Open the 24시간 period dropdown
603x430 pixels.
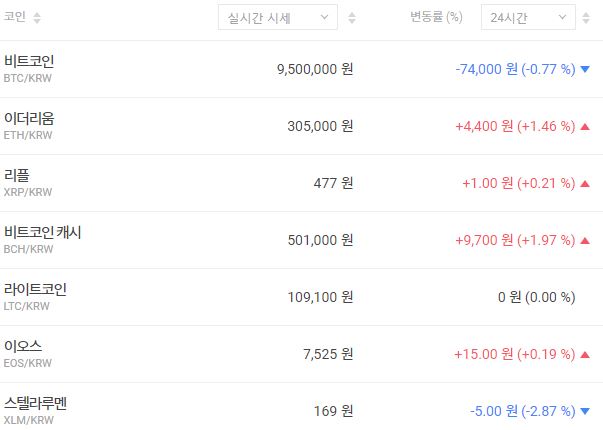[527, 18]
